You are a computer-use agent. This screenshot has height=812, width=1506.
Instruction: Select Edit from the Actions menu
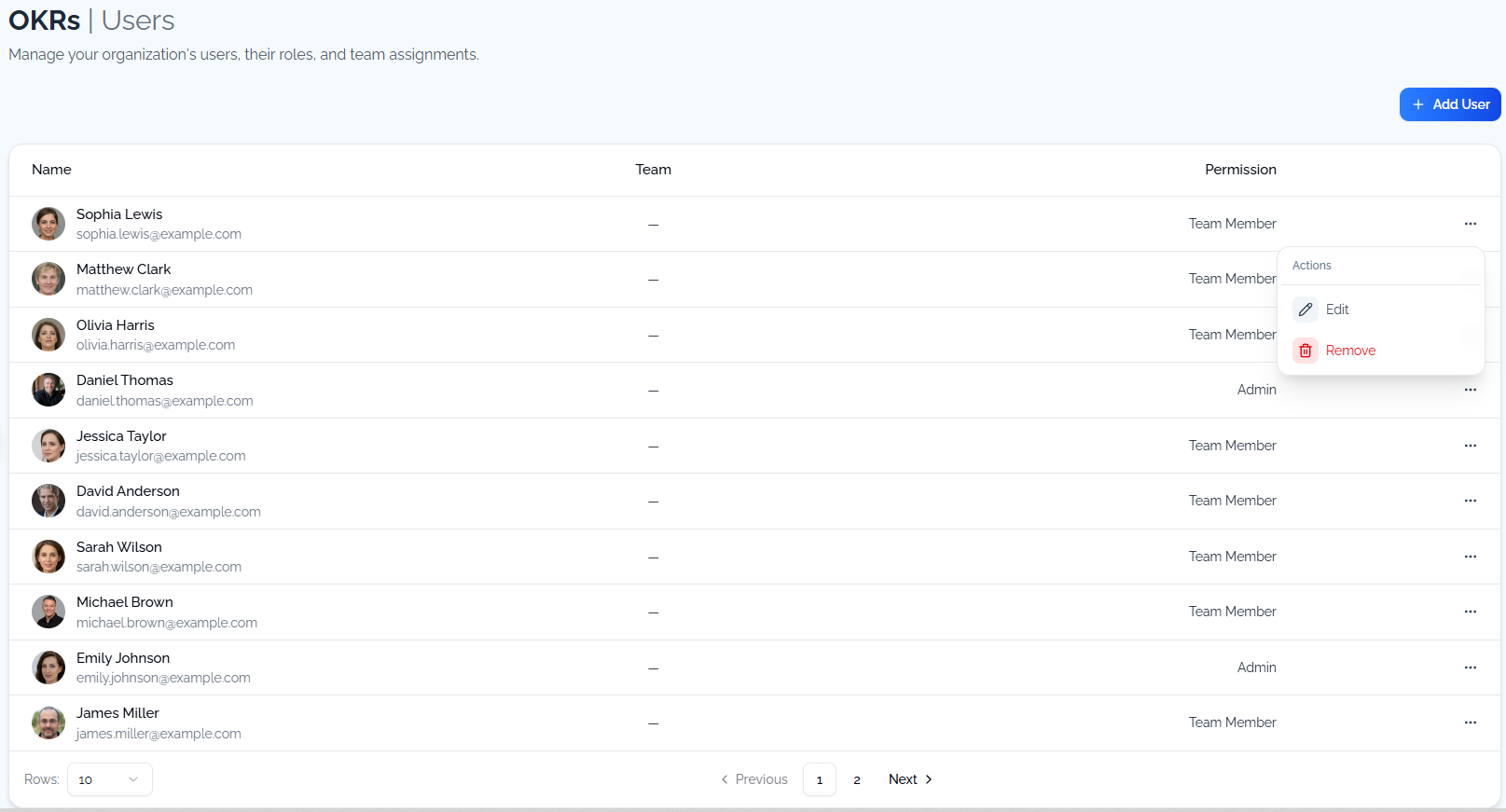pyautogui.click(x=1337, y=310)
